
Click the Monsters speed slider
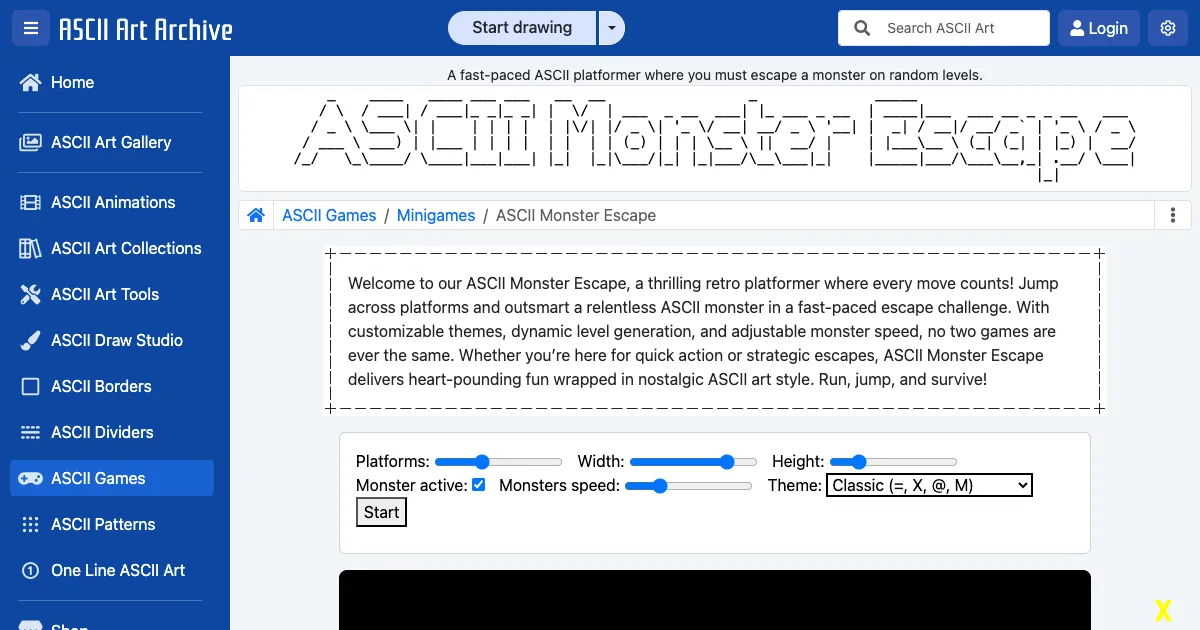pyautogui.click(x=688, y=486)
